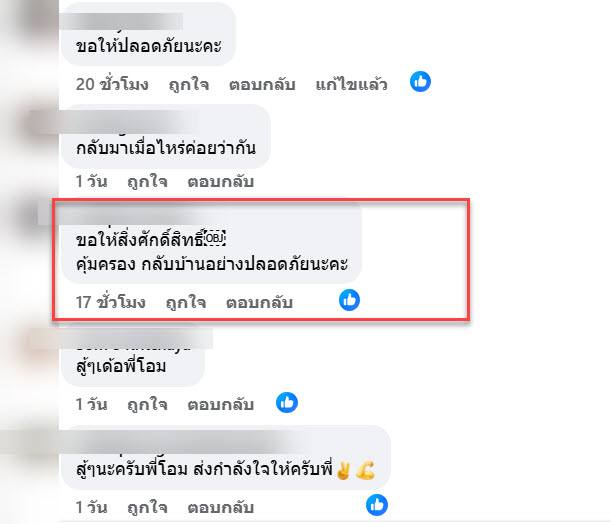Click the like reaction icon beside แก้ไขแล้ว

[x=421, y=82]
